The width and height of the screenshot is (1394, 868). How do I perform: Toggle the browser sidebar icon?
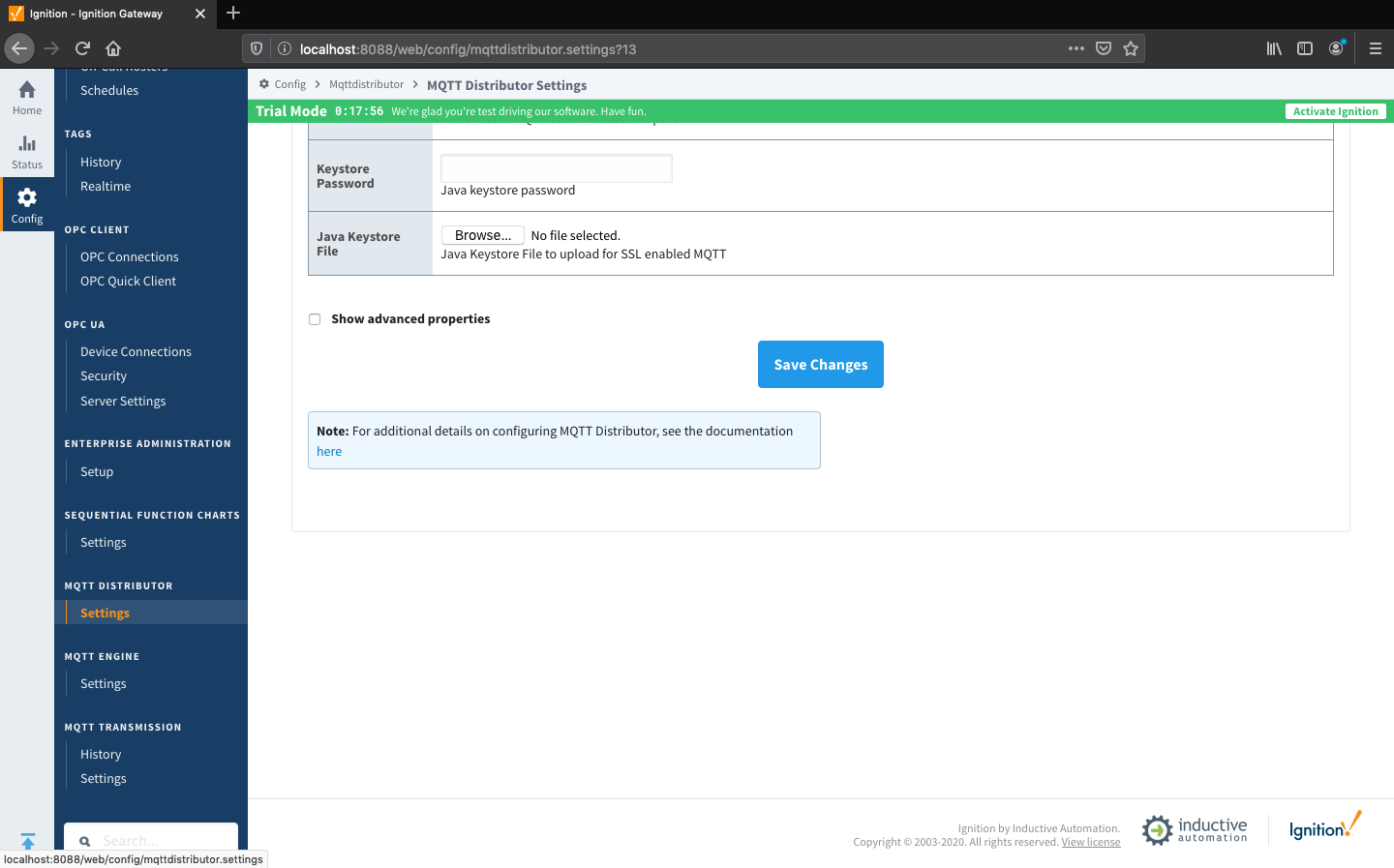(1305, 48)
